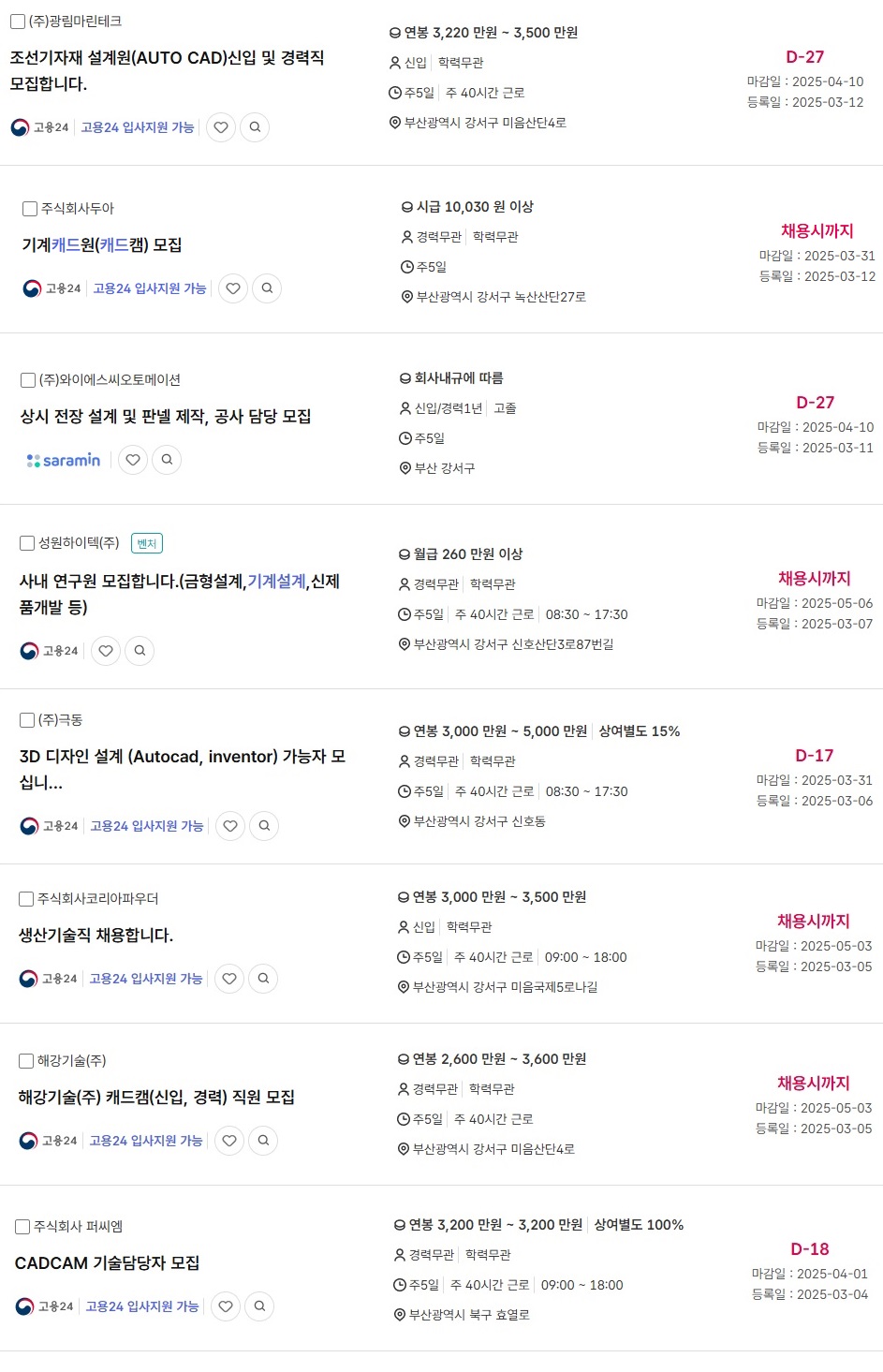The width and height of the screenshot is (883, 1372).
Task: Click the saramin logo on 와이에스씨오토메이션 listing
Action: point(64,460)
